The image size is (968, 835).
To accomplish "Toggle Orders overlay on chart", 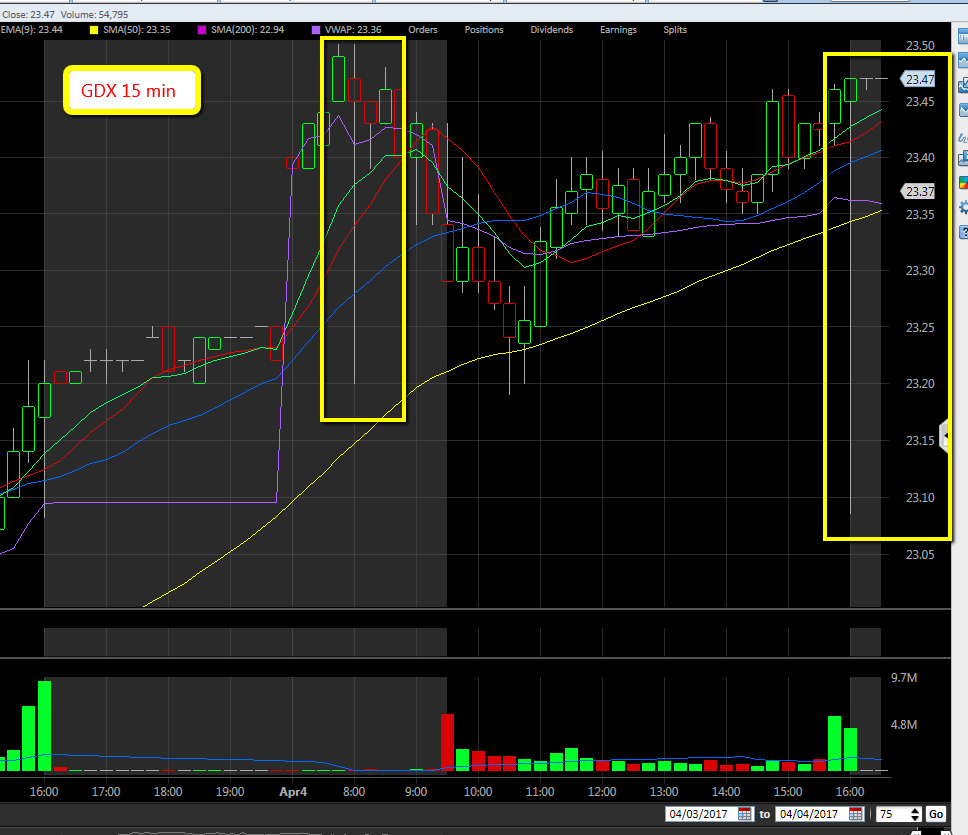I will (422, 30).
